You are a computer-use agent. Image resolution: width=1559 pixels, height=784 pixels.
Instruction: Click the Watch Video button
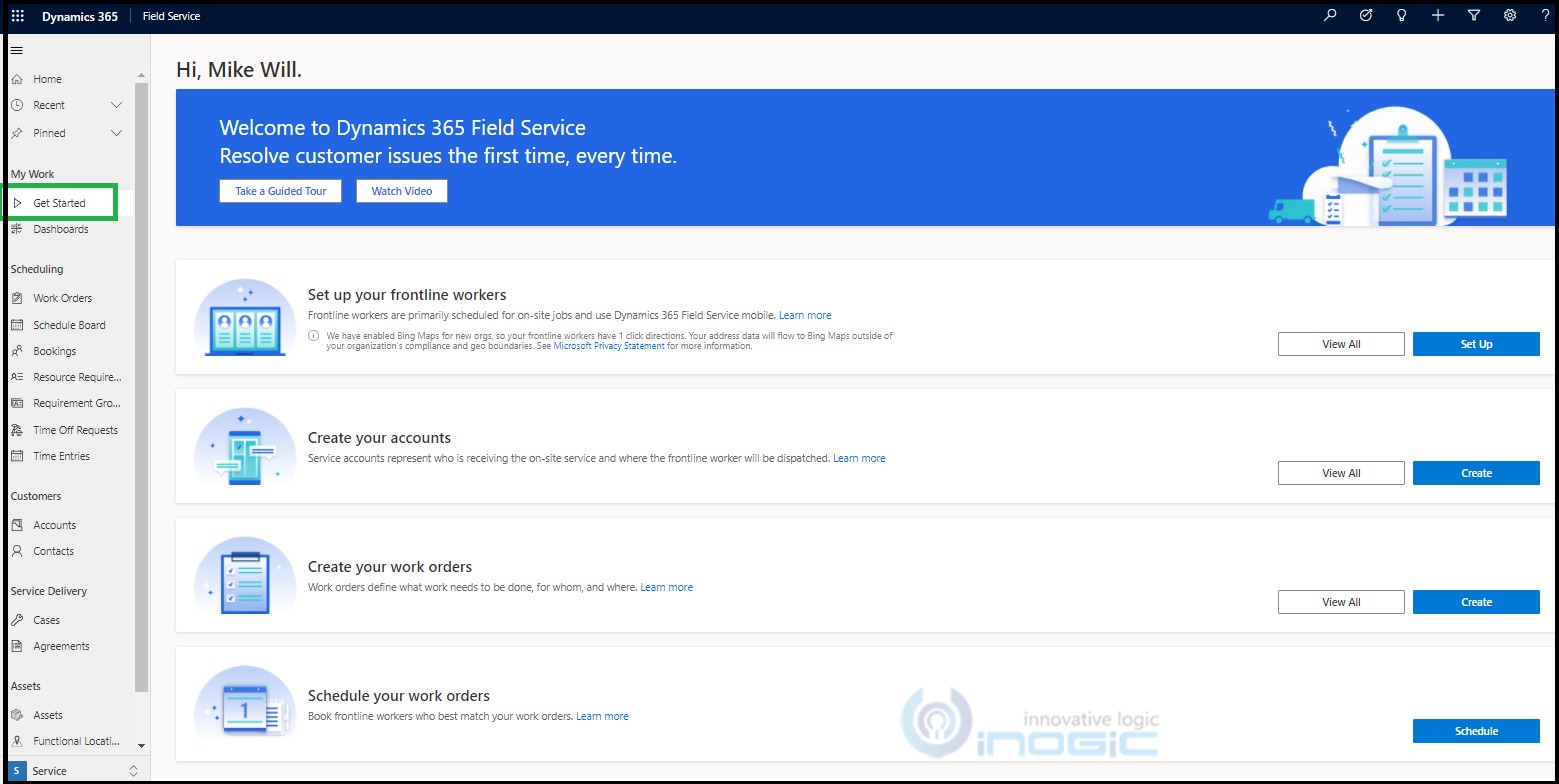pyautogui.click(x=402, y=191)
